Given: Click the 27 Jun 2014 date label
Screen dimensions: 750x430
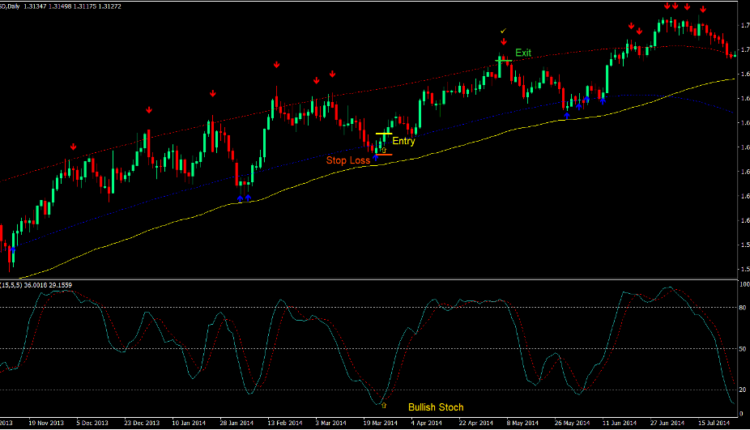Looking at the screenshot, I should point(663,423).
